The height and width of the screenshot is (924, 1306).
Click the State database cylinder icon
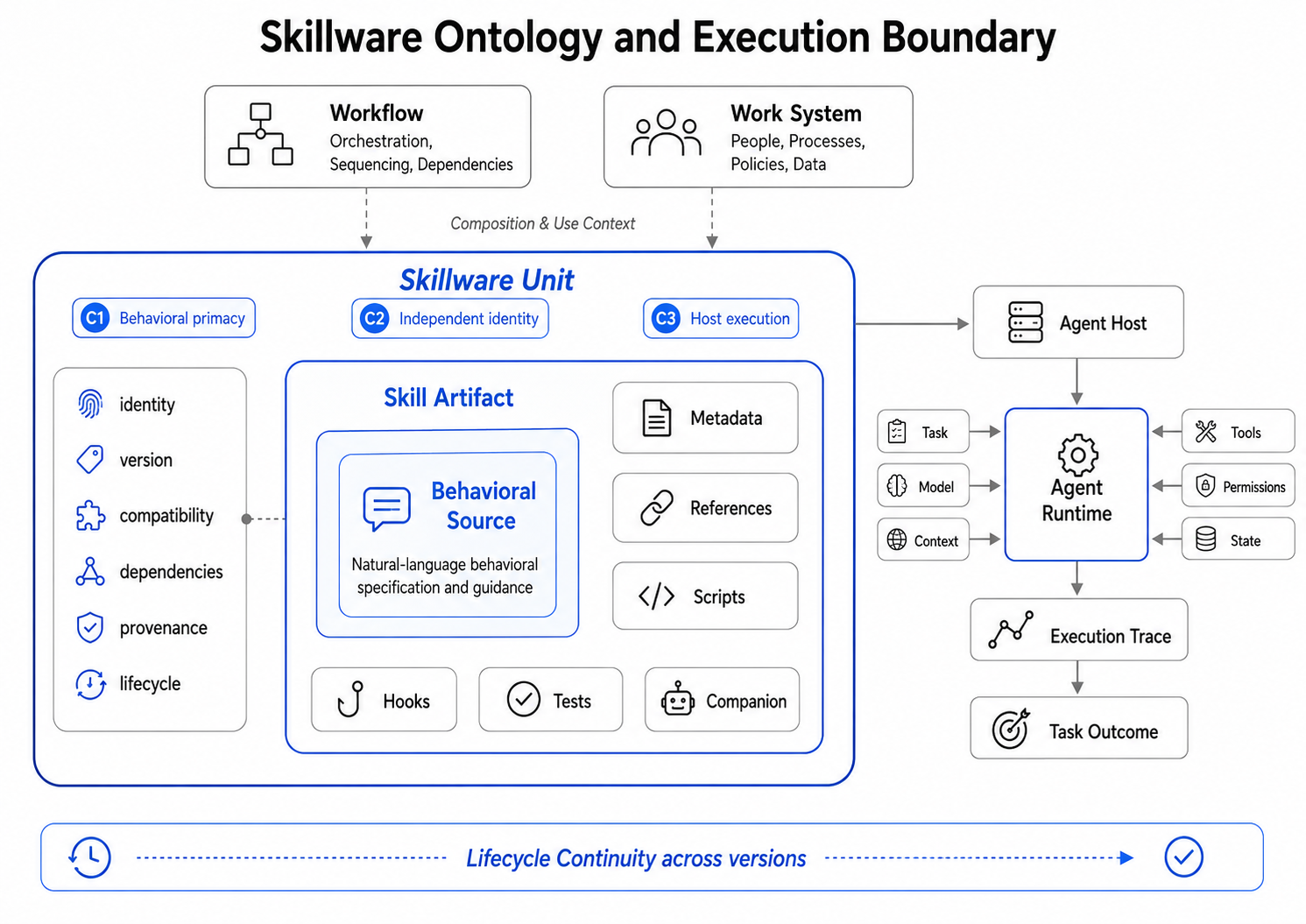pyautogui.click(x=1206, y=539)
